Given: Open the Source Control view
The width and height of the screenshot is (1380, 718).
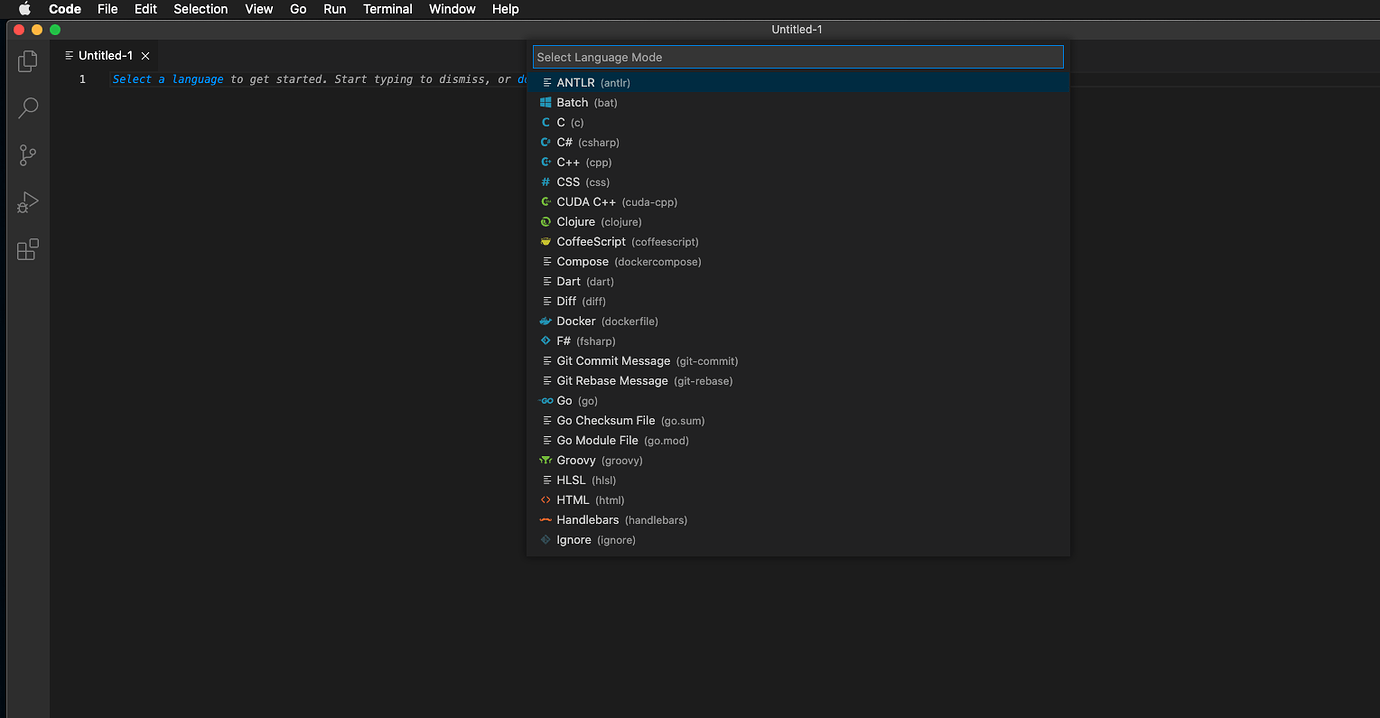Looking at the screenshot, I should 28,155.
